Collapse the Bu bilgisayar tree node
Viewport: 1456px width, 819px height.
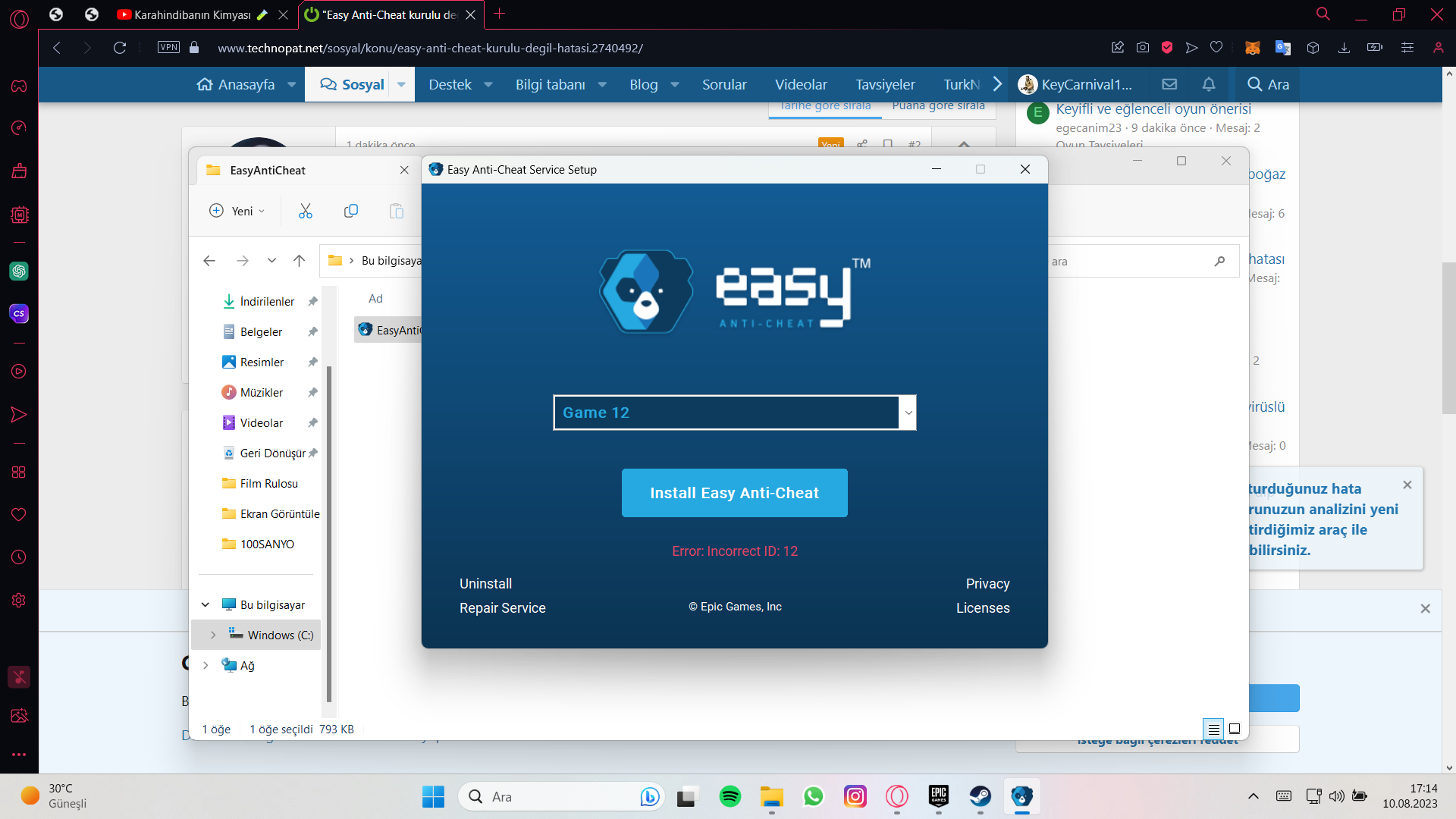[205, 604]
